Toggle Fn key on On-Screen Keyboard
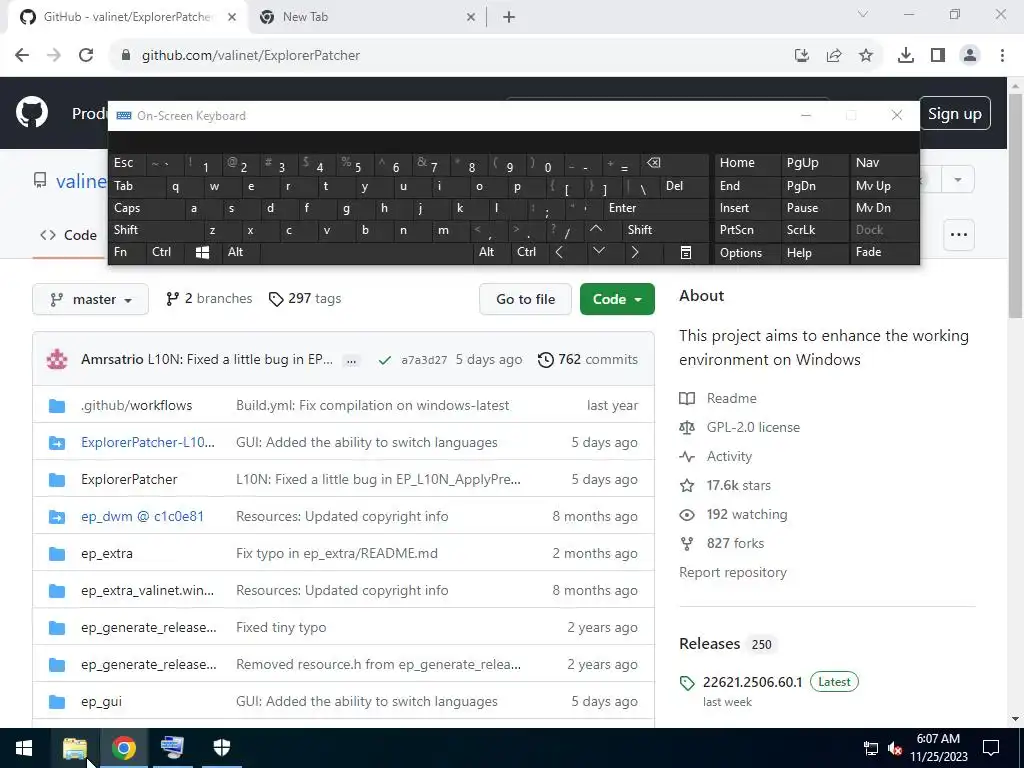The width and height of the screenshot is (1024, 768). point(127,252)
